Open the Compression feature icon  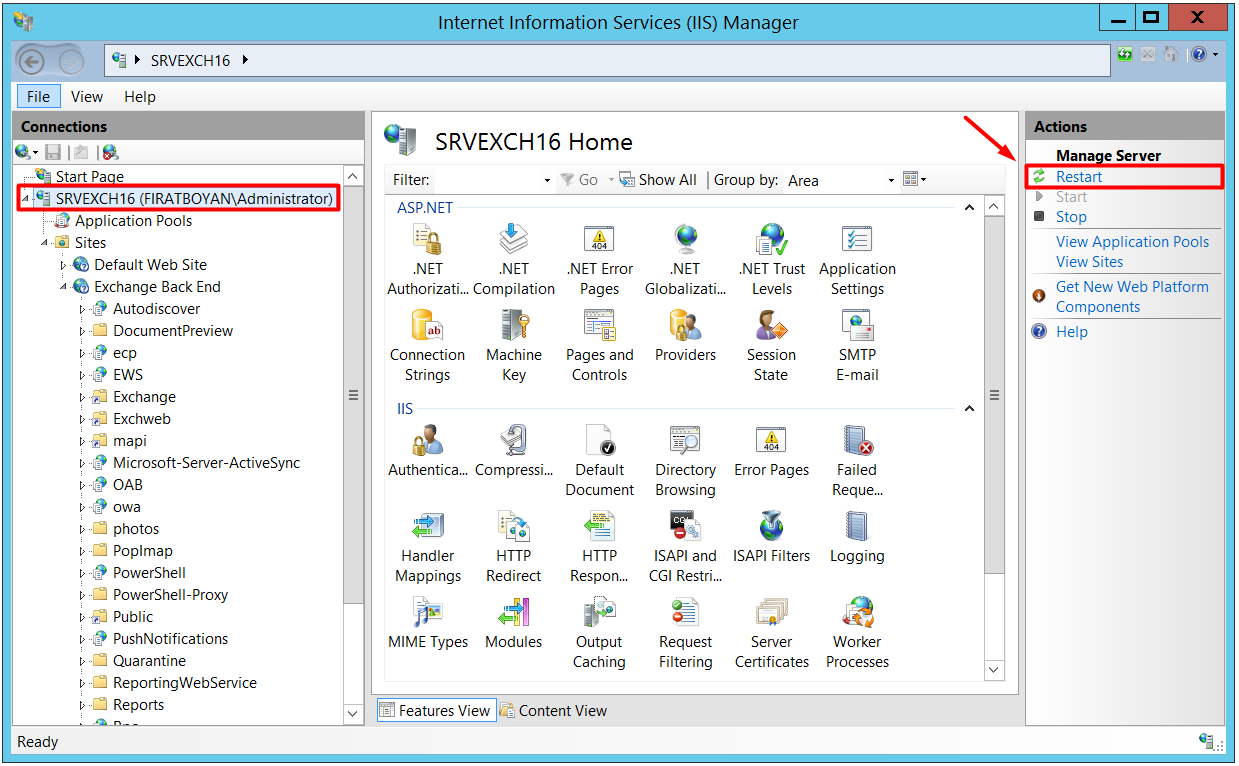click(x=514, y=450)
